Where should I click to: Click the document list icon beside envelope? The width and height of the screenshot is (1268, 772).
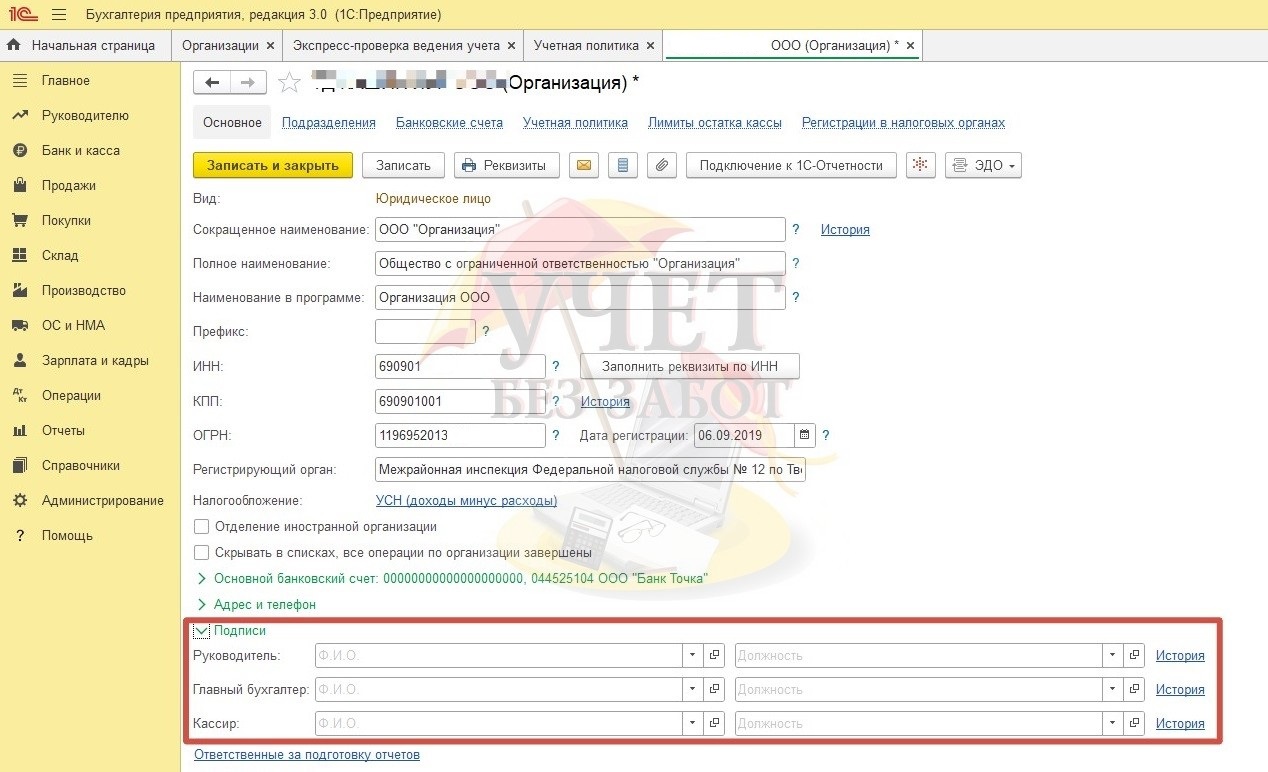pyautogui.click(x=622, y=166)
